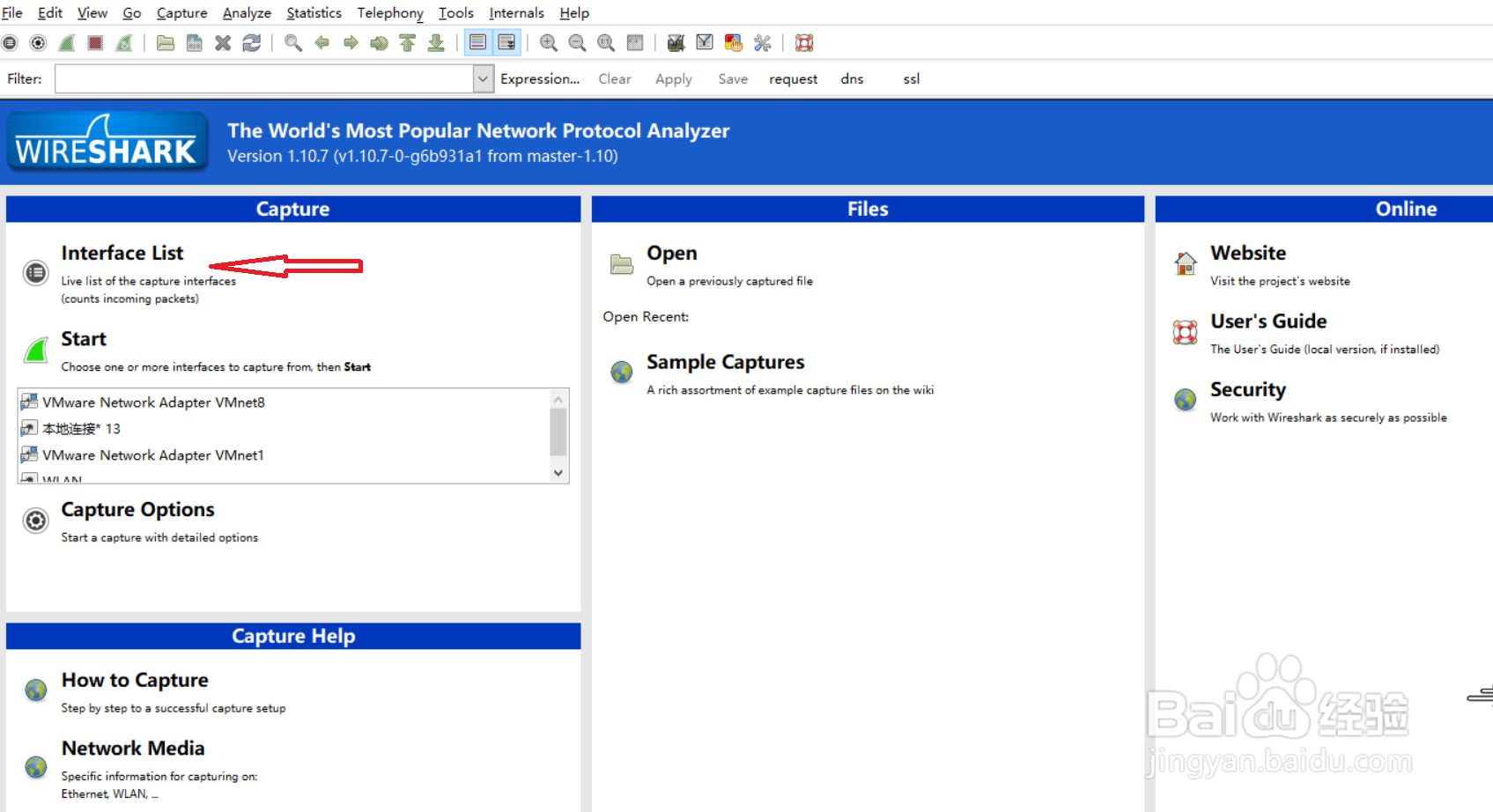The width and height of the screenshot is (1493, 812).
Task: Open the Go menu
Action: coord(132,12)
